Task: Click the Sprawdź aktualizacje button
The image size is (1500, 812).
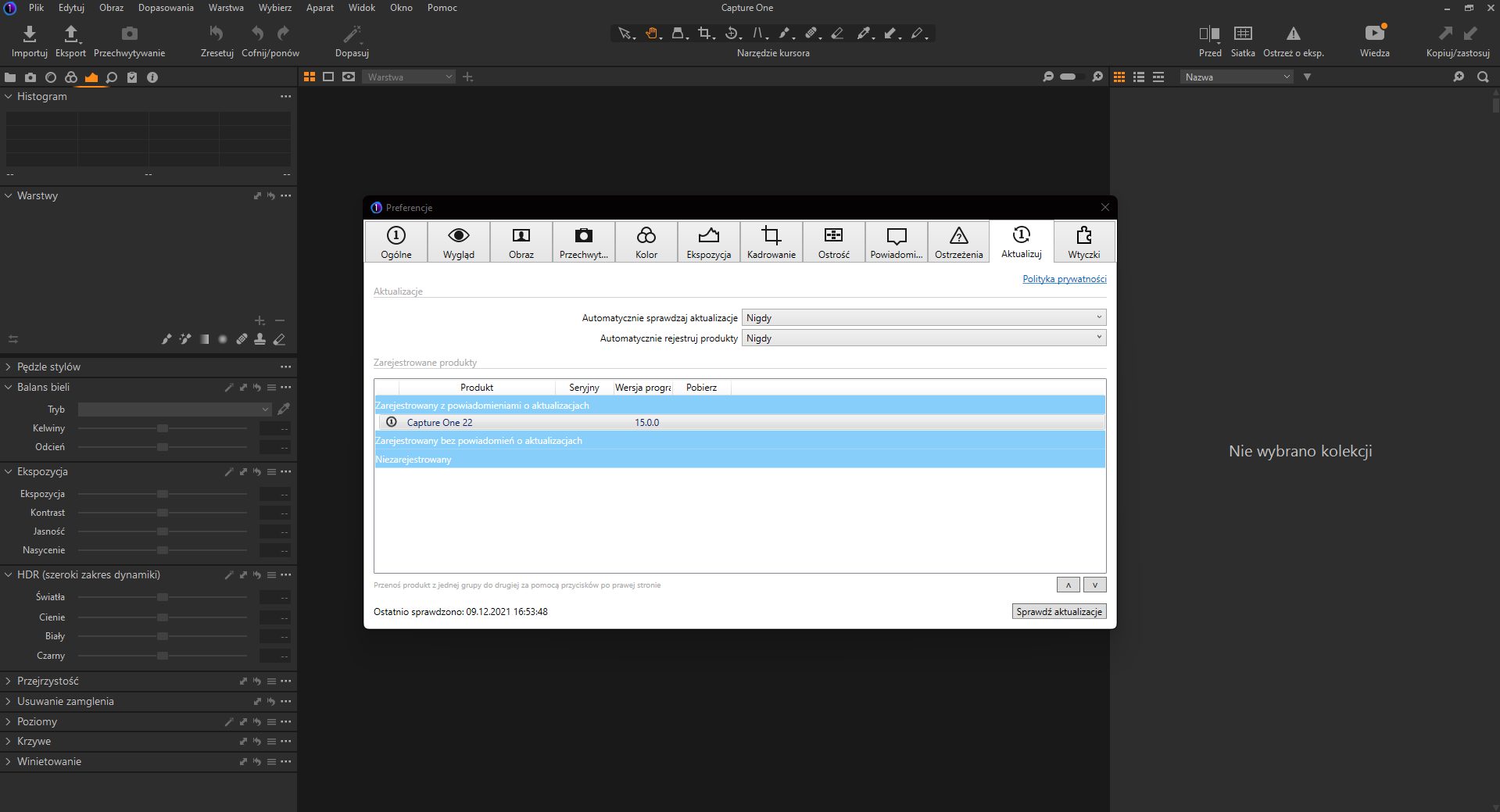Action: pos(1059,611)
